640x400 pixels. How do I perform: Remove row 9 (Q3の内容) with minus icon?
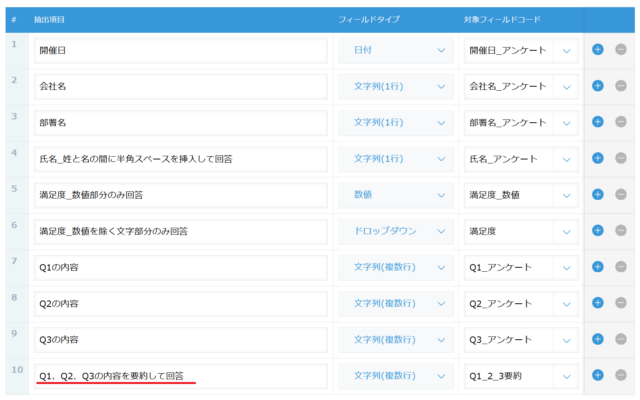621,339
